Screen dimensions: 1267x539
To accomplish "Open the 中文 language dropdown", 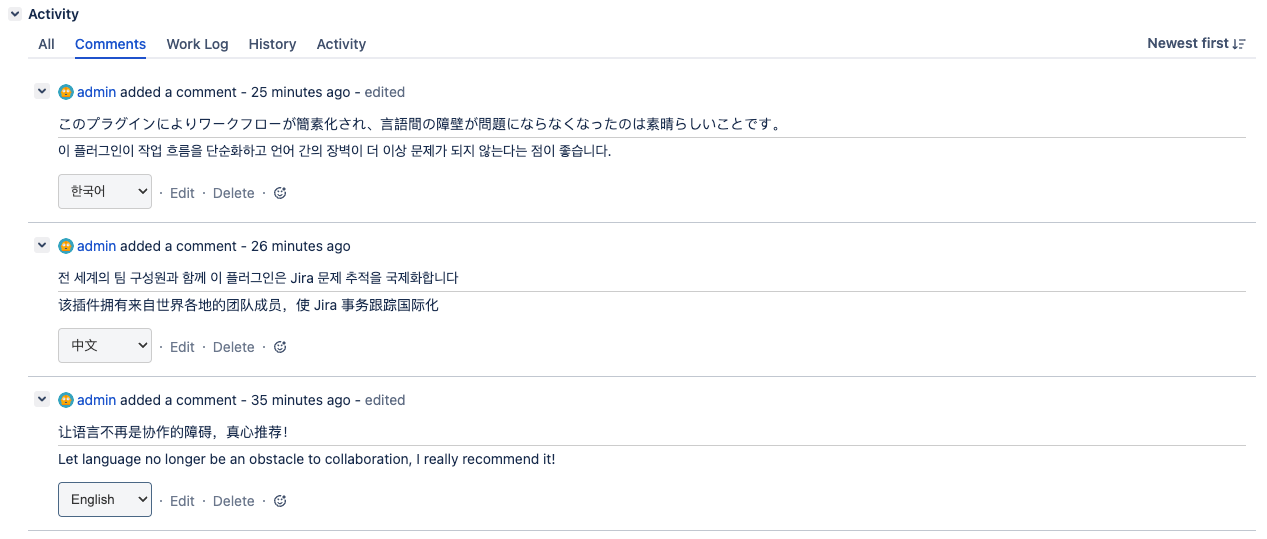I will [105, 346].
